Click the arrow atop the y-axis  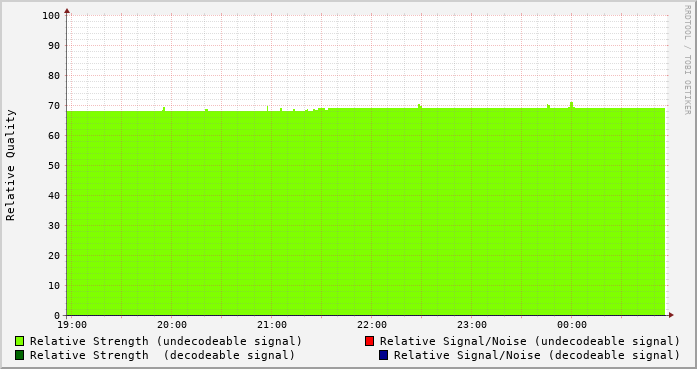point(67,11)
